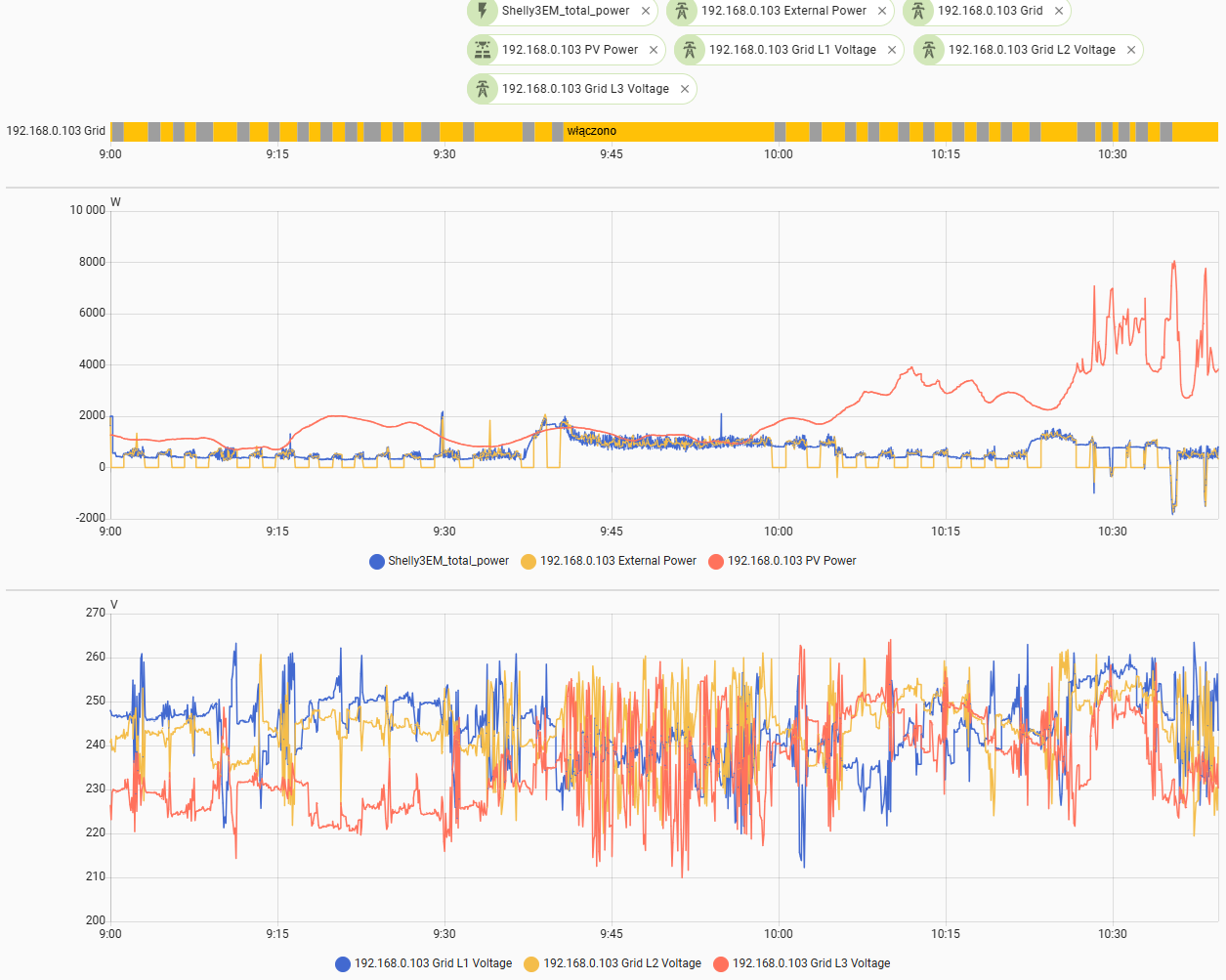Screen dimensions: 1226x980
Task: Click the '10 000' W axis label
Action: [87, 210]
